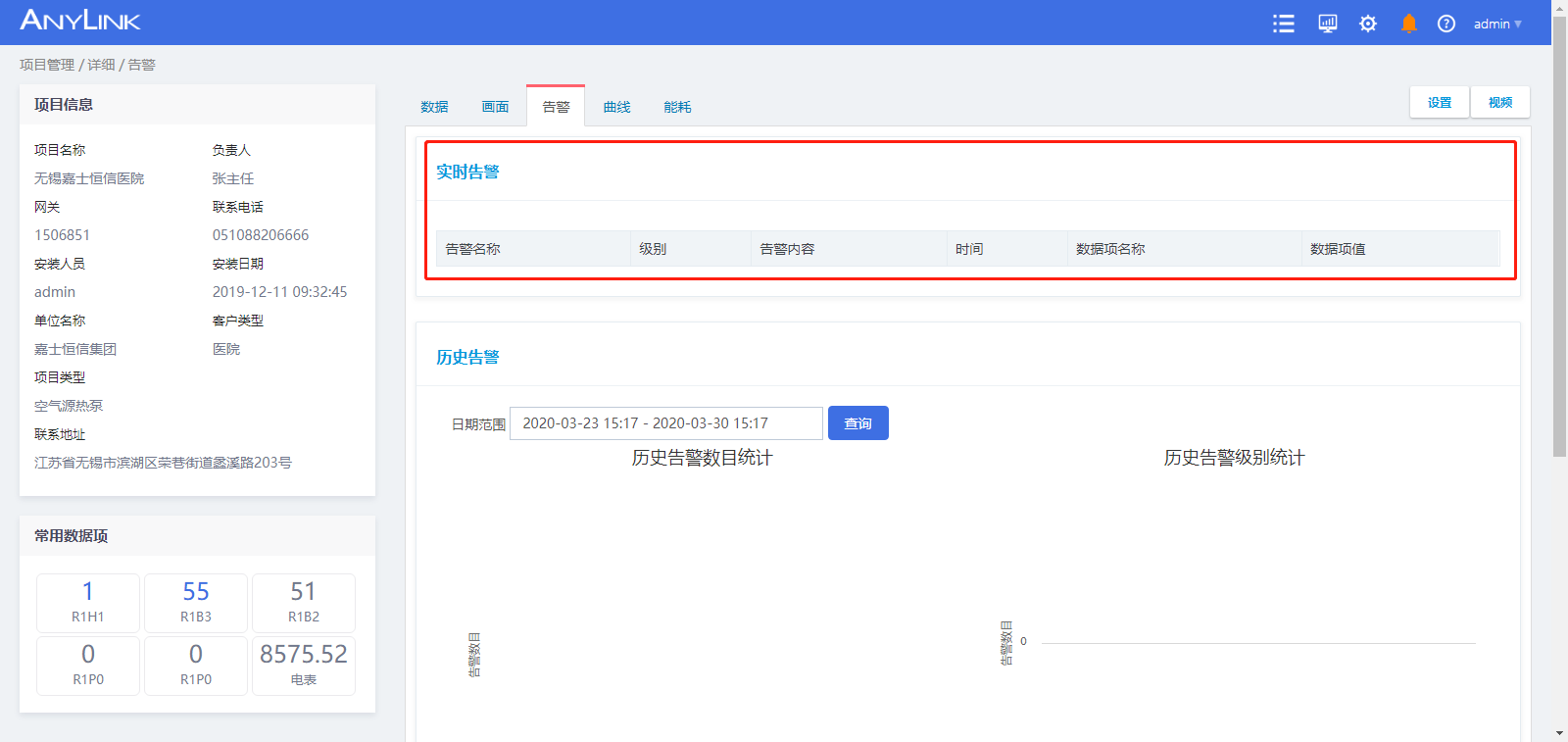The width and height of the screenshot is (1568, 742).
Task: Click the orange notification bell icon
Action: pos(1408,24)
